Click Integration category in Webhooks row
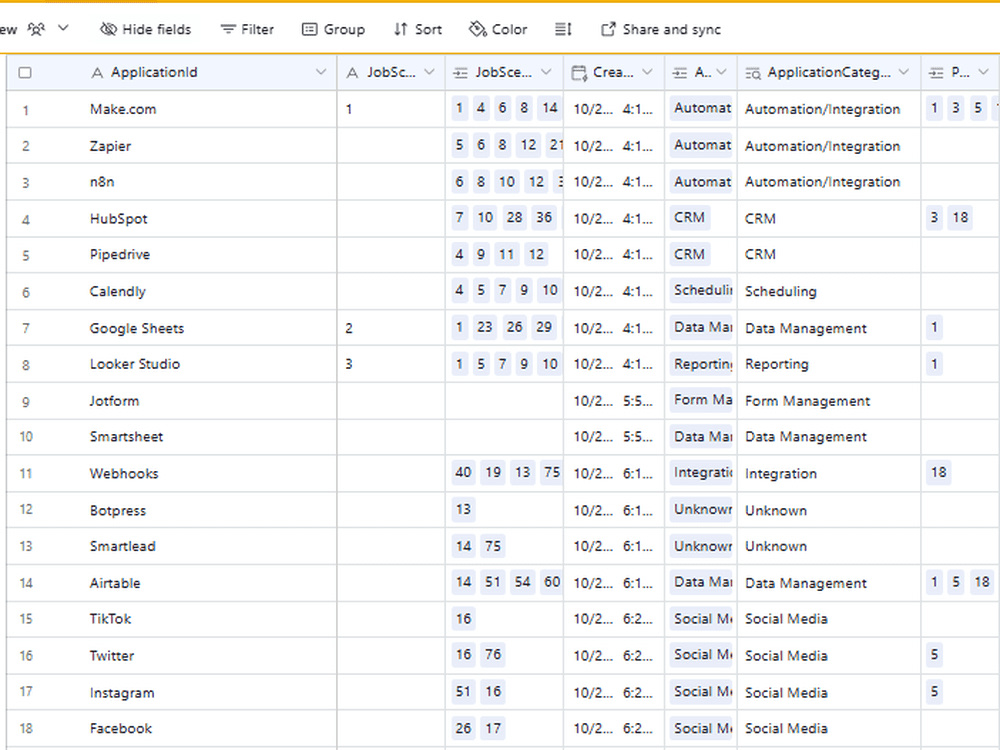Screen dimensions: 1000x750 (781, 474)
